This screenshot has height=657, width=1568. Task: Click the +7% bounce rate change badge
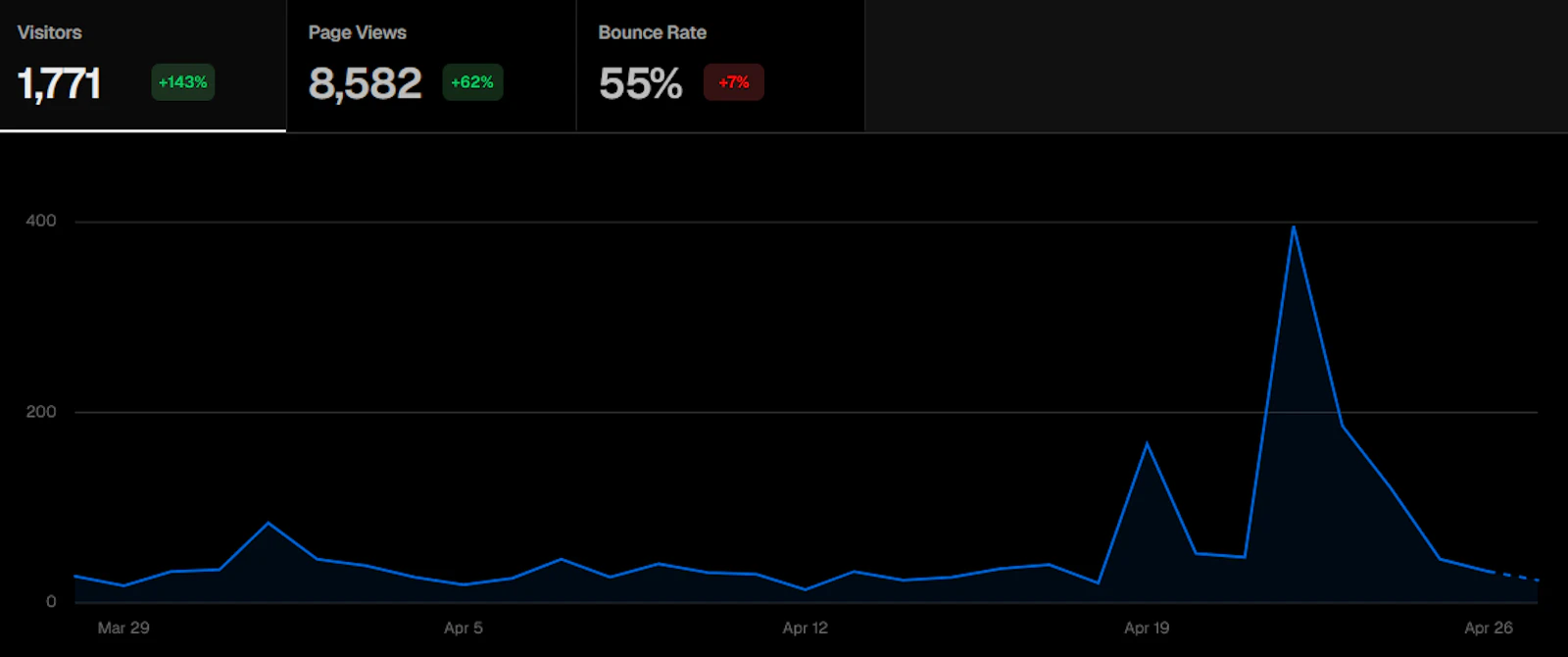[734, 82]
